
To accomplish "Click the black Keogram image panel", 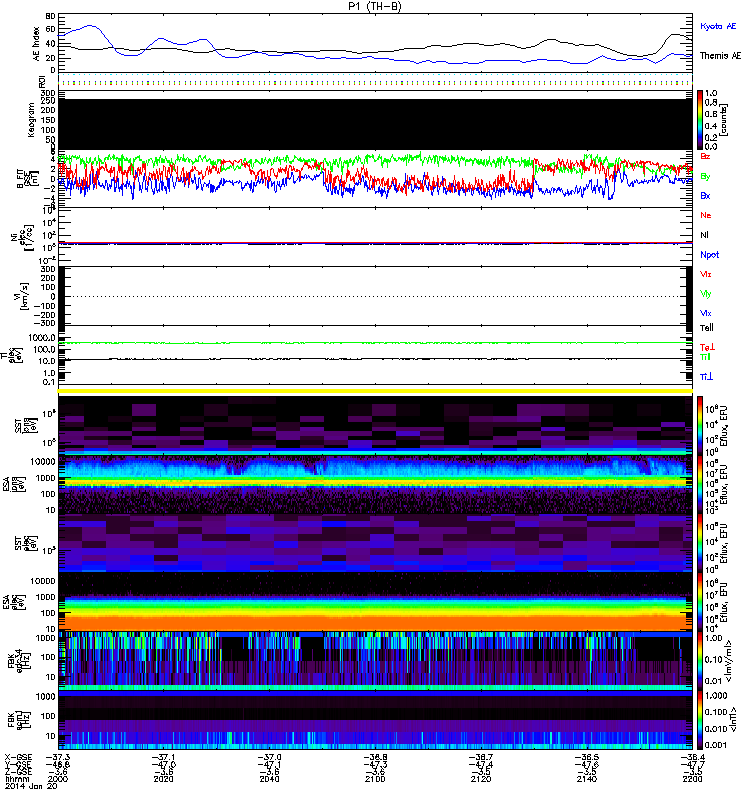I will [375, 124].
